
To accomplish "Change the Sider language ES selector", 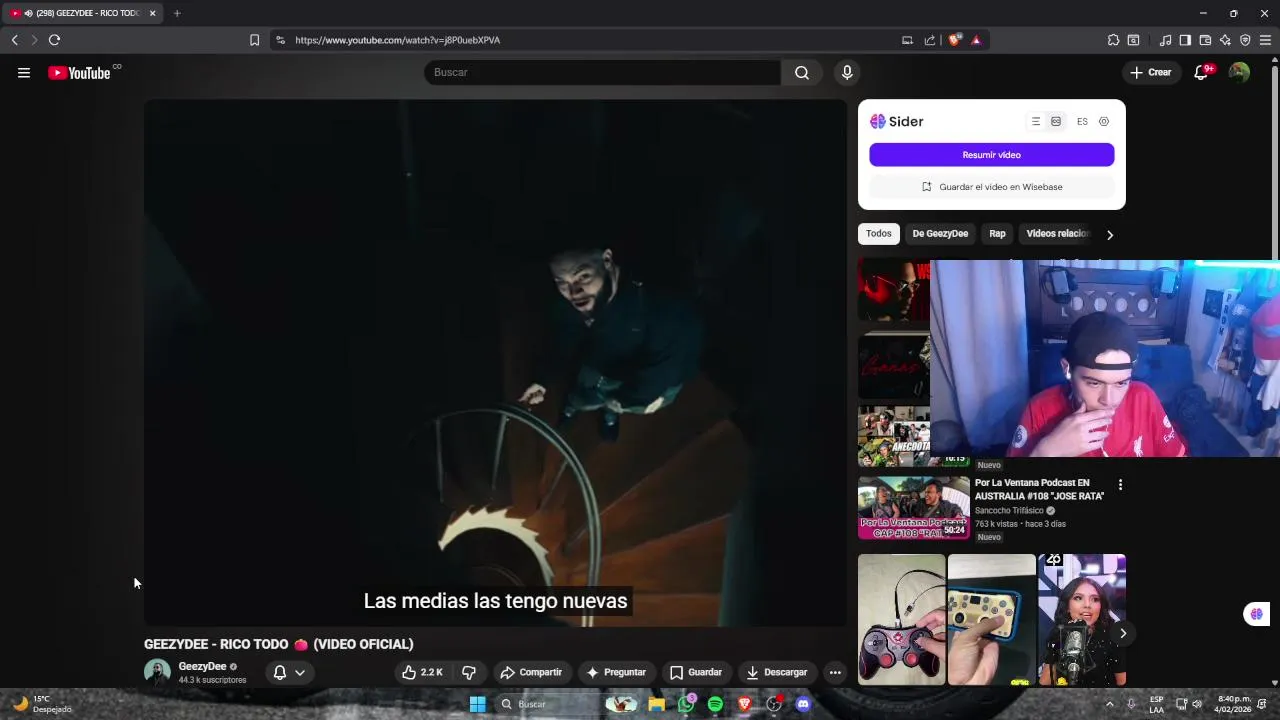I will coord(1082,121).
